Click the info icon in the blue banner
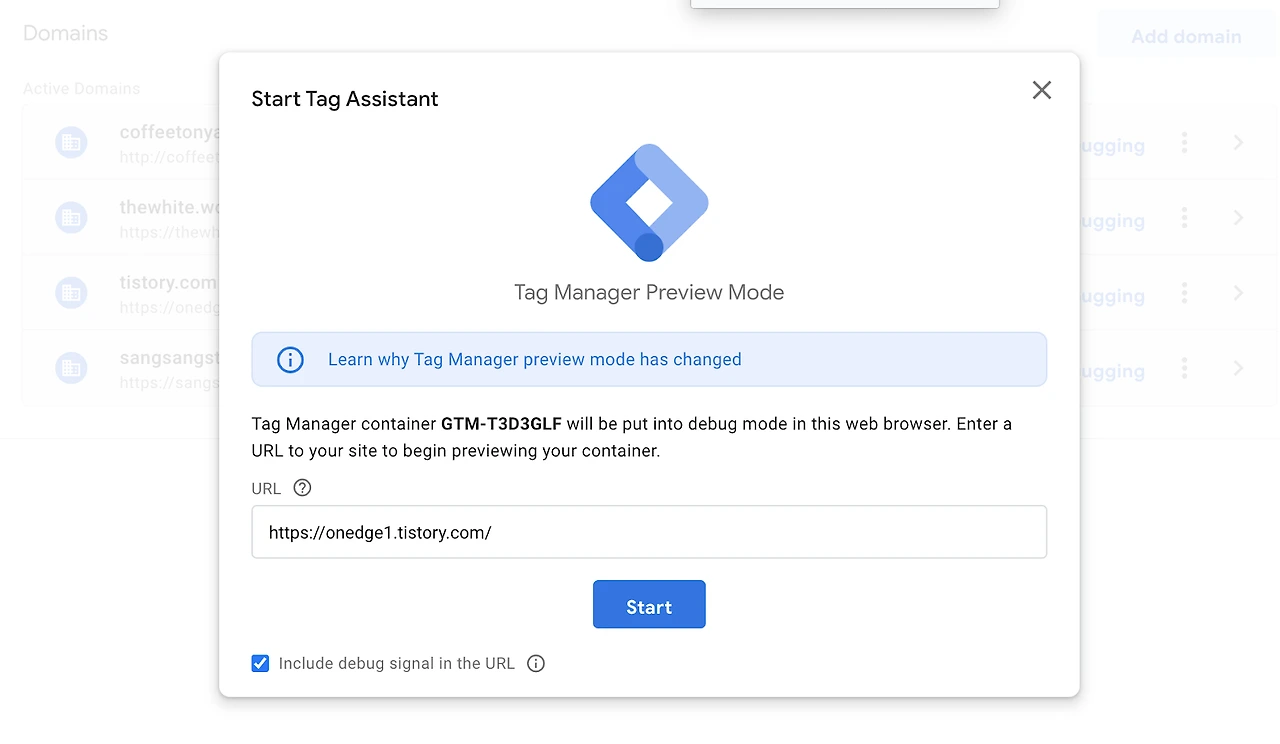 [290, 360]
